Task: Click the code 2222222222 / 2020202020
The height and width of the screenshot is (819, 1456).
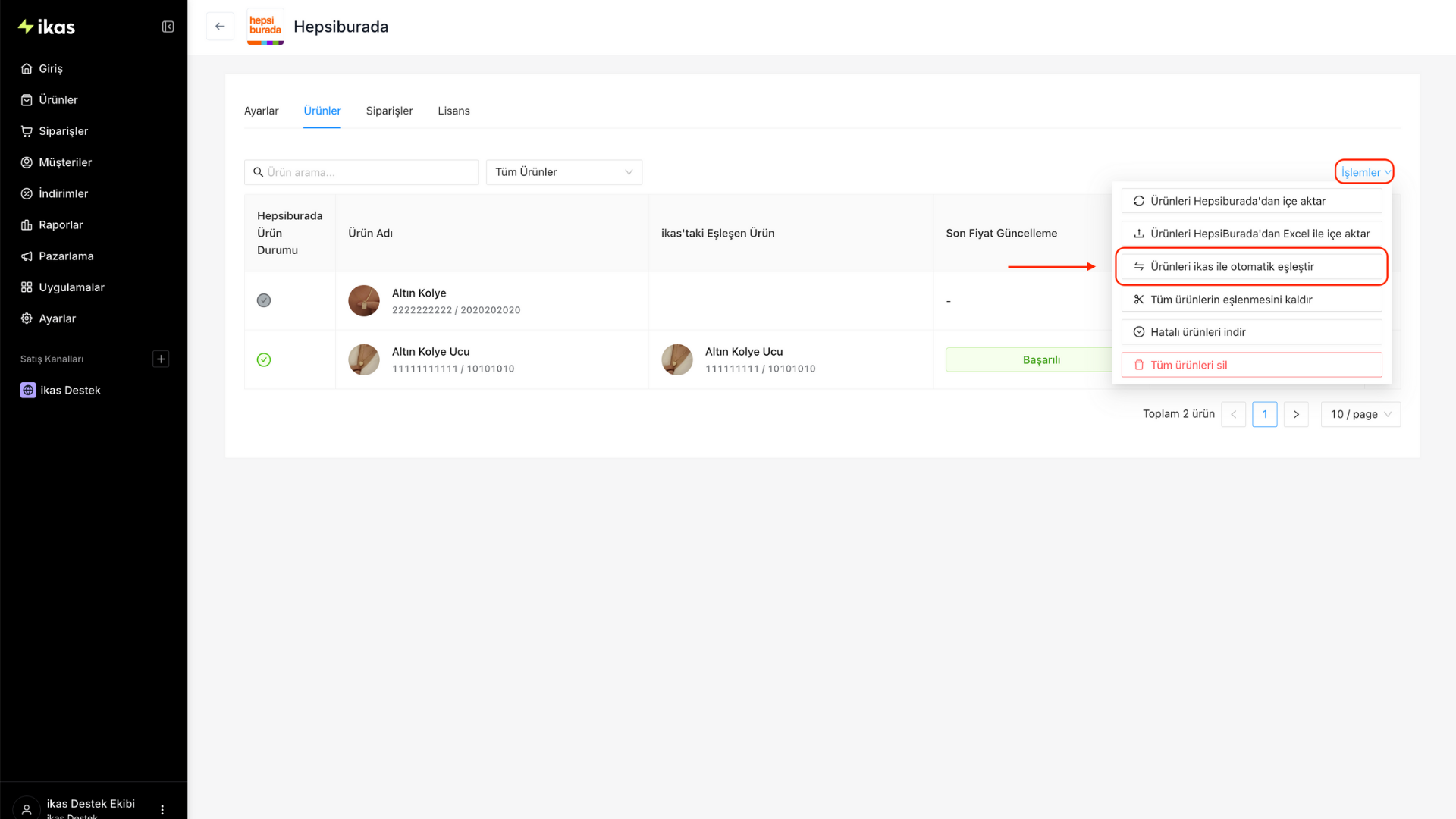Action: 457,310
